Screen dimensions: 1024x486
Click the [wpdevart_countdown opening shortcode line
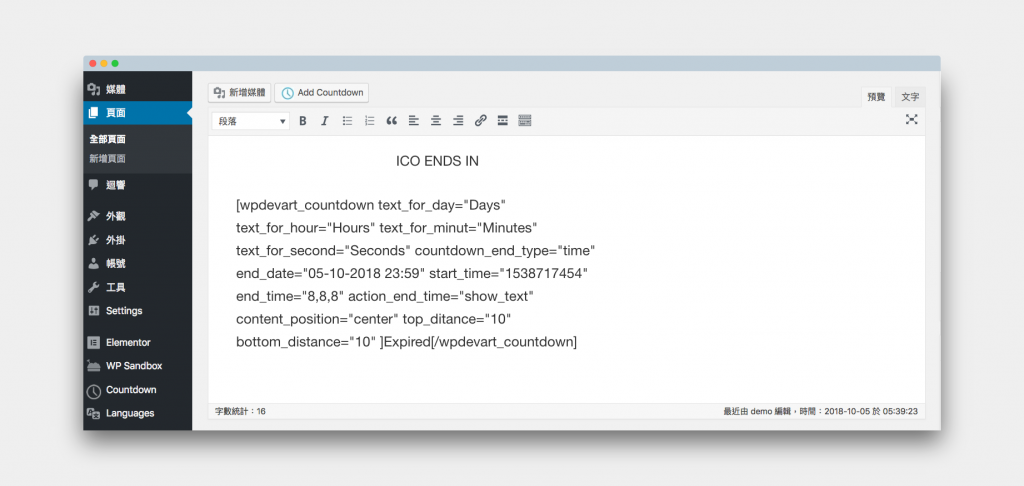coord(371,205)
